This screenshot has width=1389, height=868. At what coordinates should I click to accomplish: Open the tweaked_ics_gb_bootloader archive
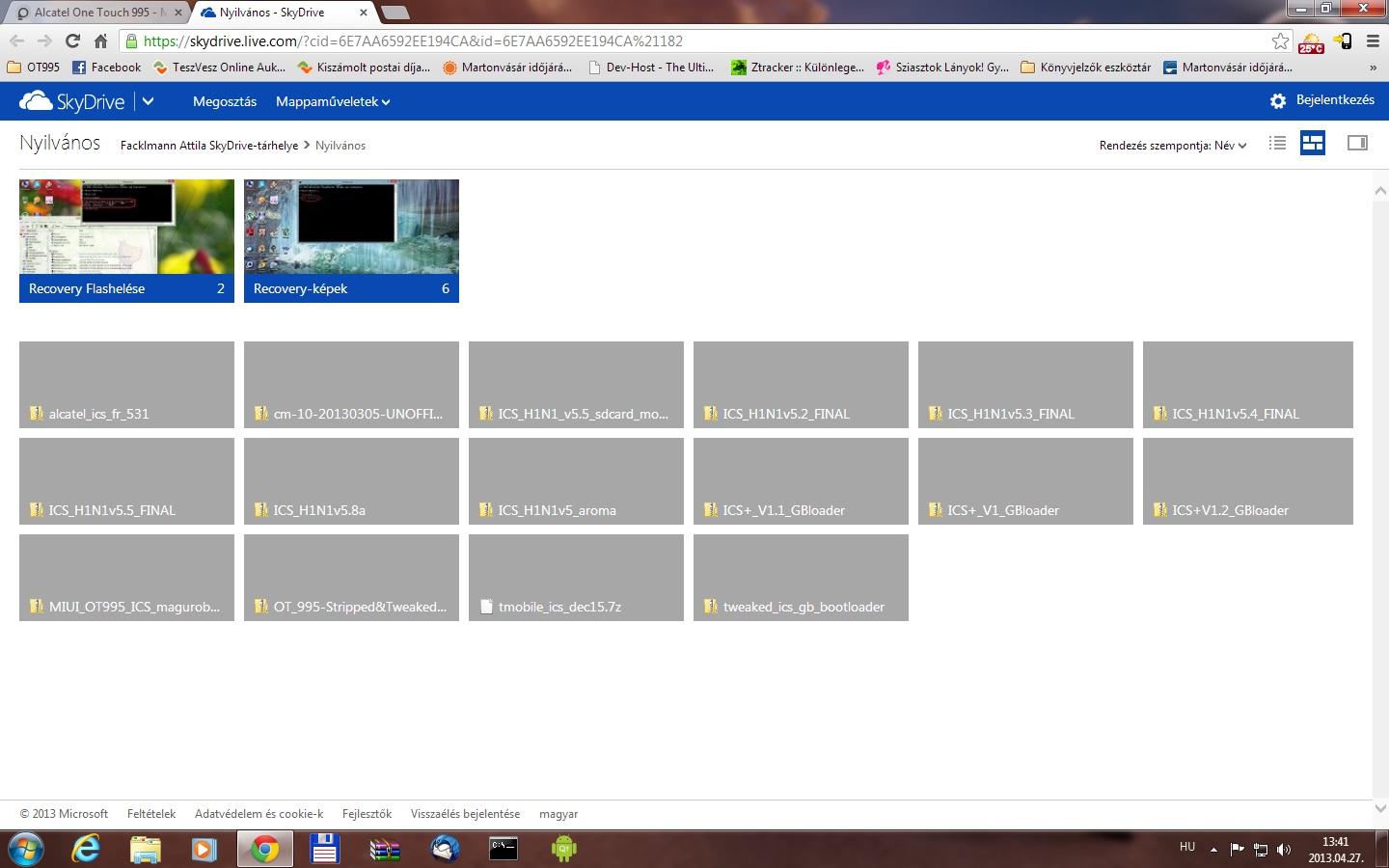click(801, 578)
